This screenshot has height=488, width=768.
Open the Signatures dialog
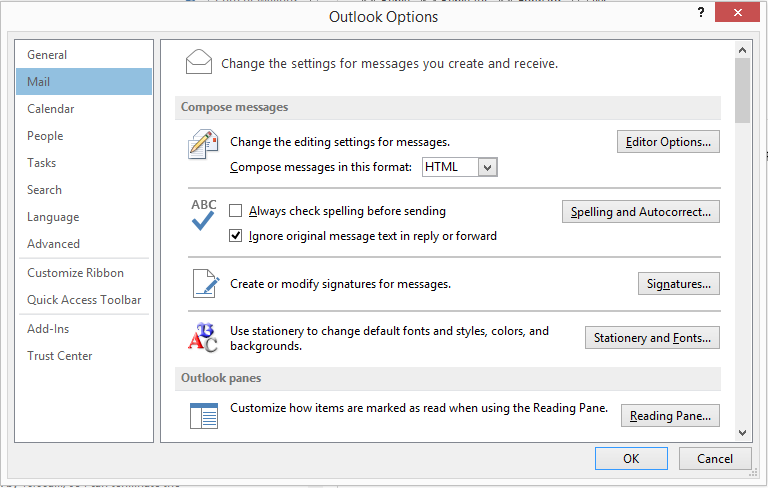(678, 284)
